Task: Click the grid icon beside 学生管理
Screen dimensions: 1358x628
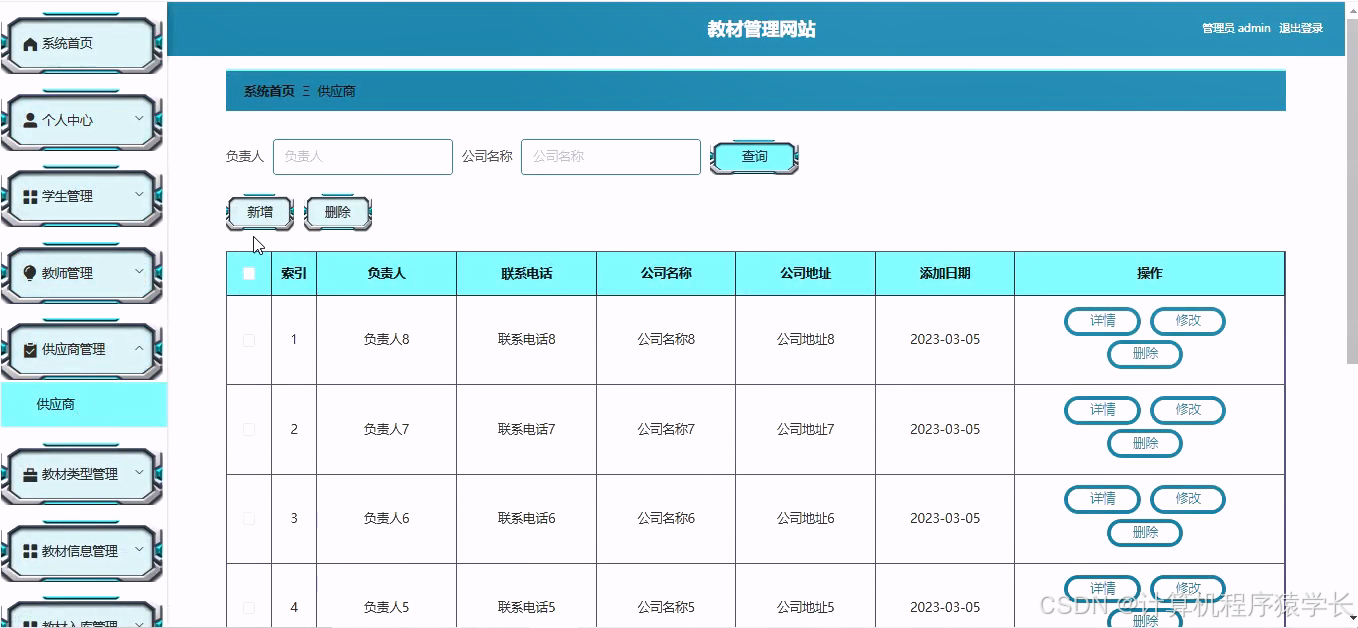Action: pos(30,197)
